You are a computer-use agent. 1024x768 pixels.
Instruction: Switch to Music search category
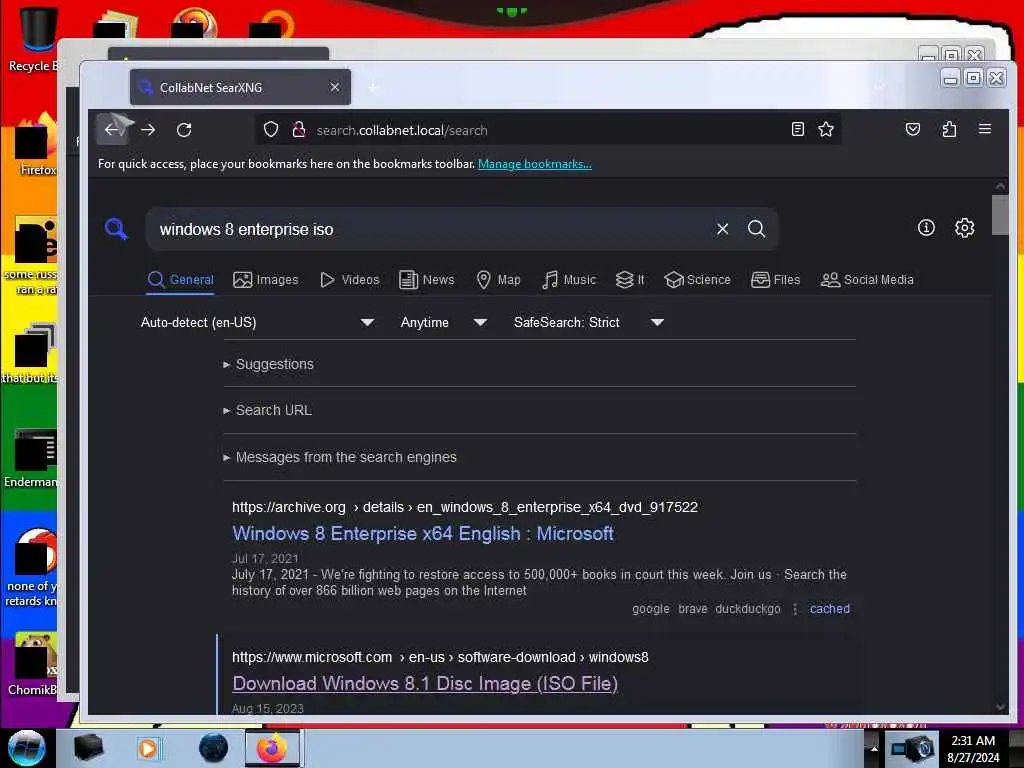click(x=569, y=280)
